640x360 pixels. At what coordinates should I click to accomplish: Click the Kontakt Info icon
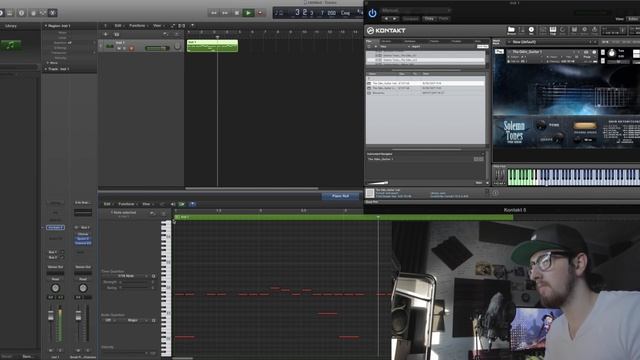(x=531, y=31)
